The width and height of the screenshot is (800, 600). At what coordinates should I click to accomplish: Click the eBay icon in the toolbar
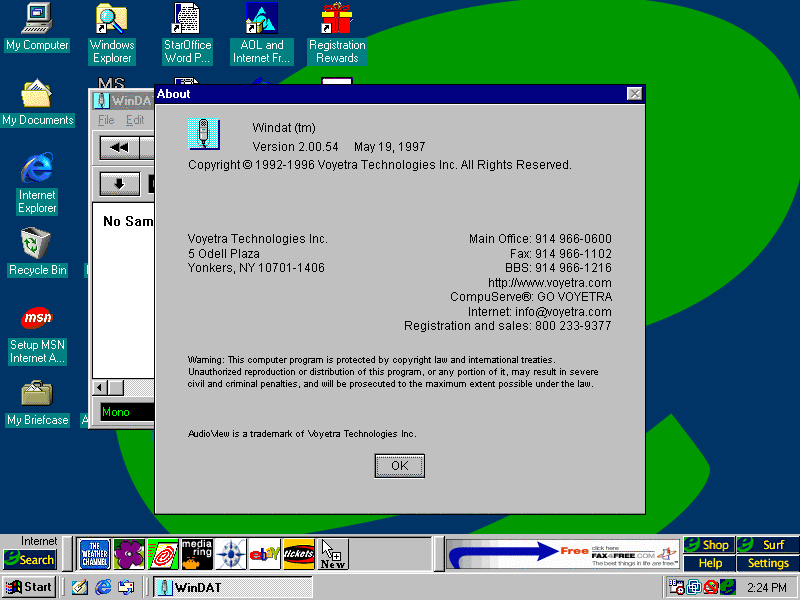(x=264, y=554)
